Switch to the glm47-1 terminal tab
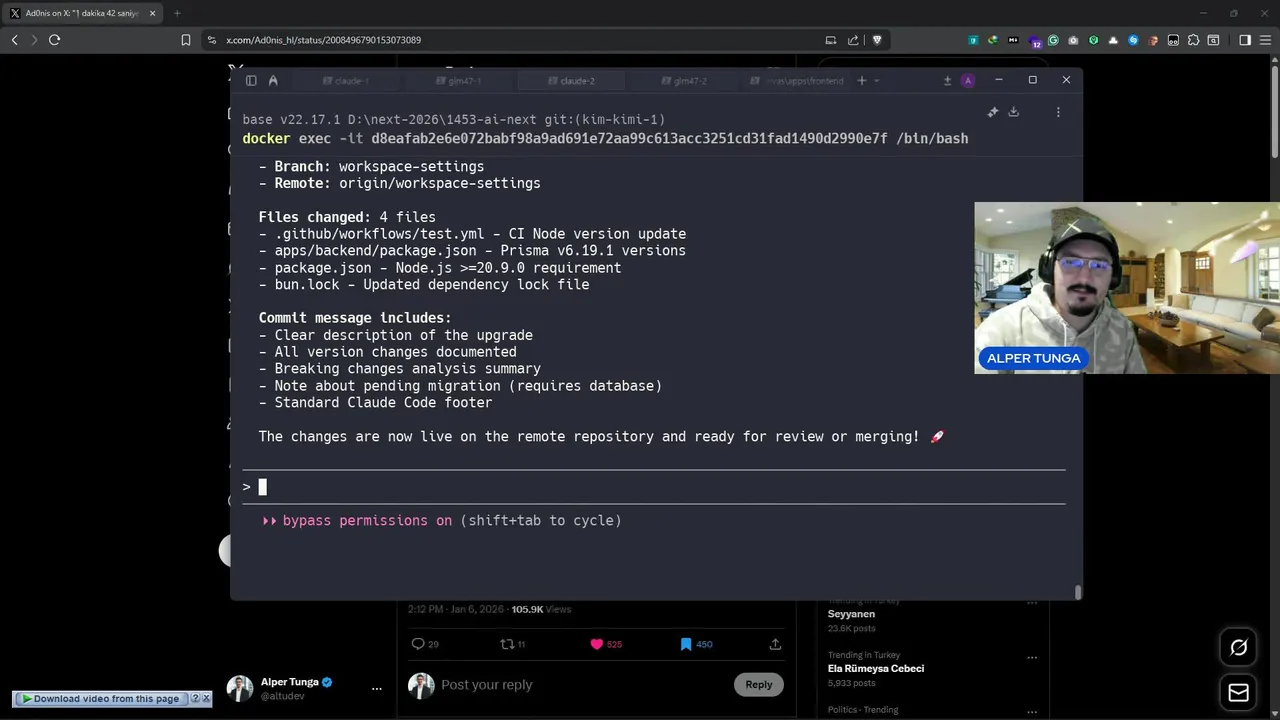The width and height of the screenshot is (1280, 720). pyautogui.click(x=459, y=80)
